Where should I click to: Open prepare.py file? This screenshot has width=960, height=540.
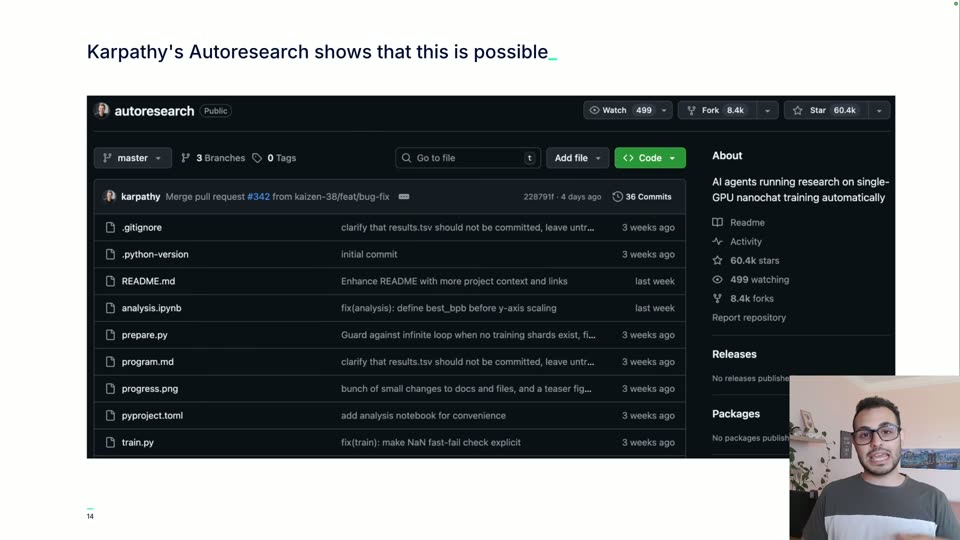coord(144,335)
